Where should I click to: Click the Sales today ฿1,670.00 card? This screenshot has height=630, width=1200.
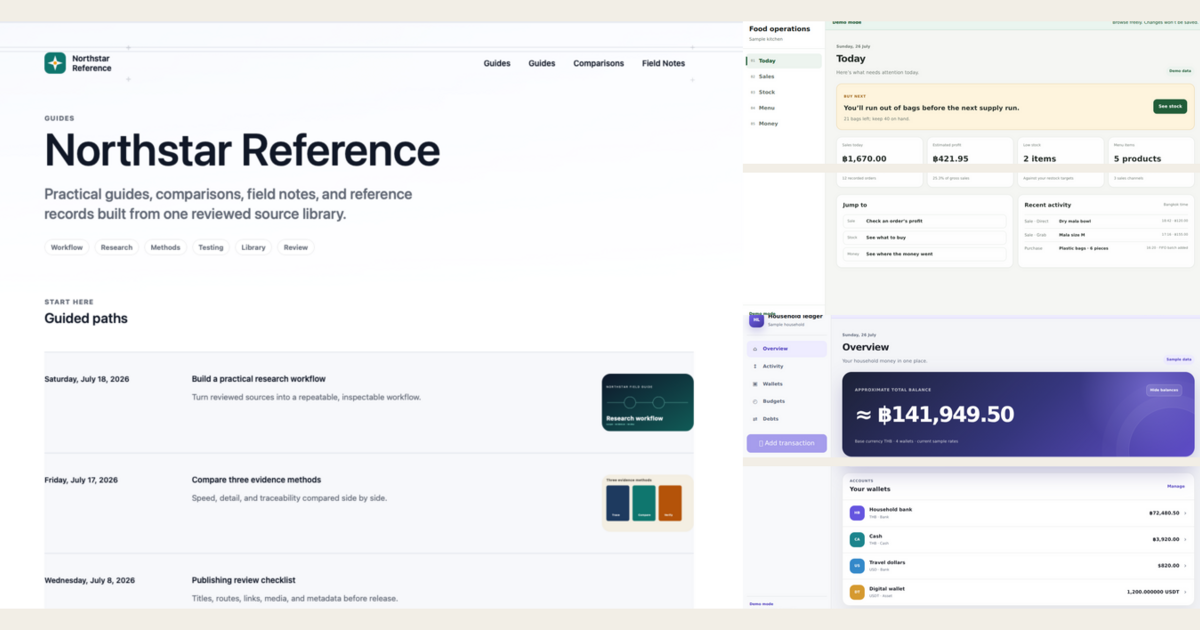click(880, 162)
